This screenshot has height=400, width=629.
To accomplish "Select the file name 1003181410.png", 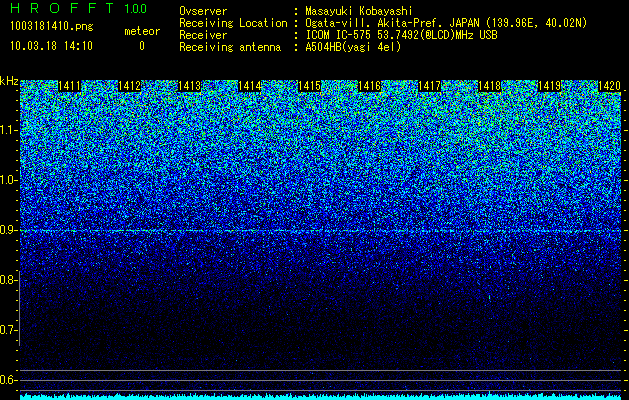I will click(51, 26).
